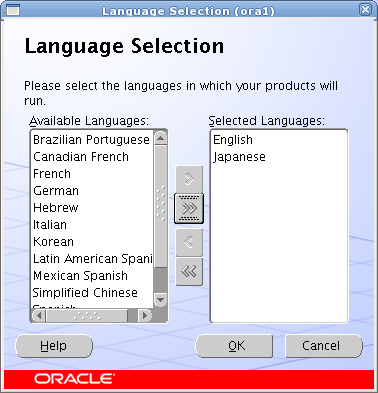
Task: Click the horizontal scrollbar right arrow
Action: 145,315
